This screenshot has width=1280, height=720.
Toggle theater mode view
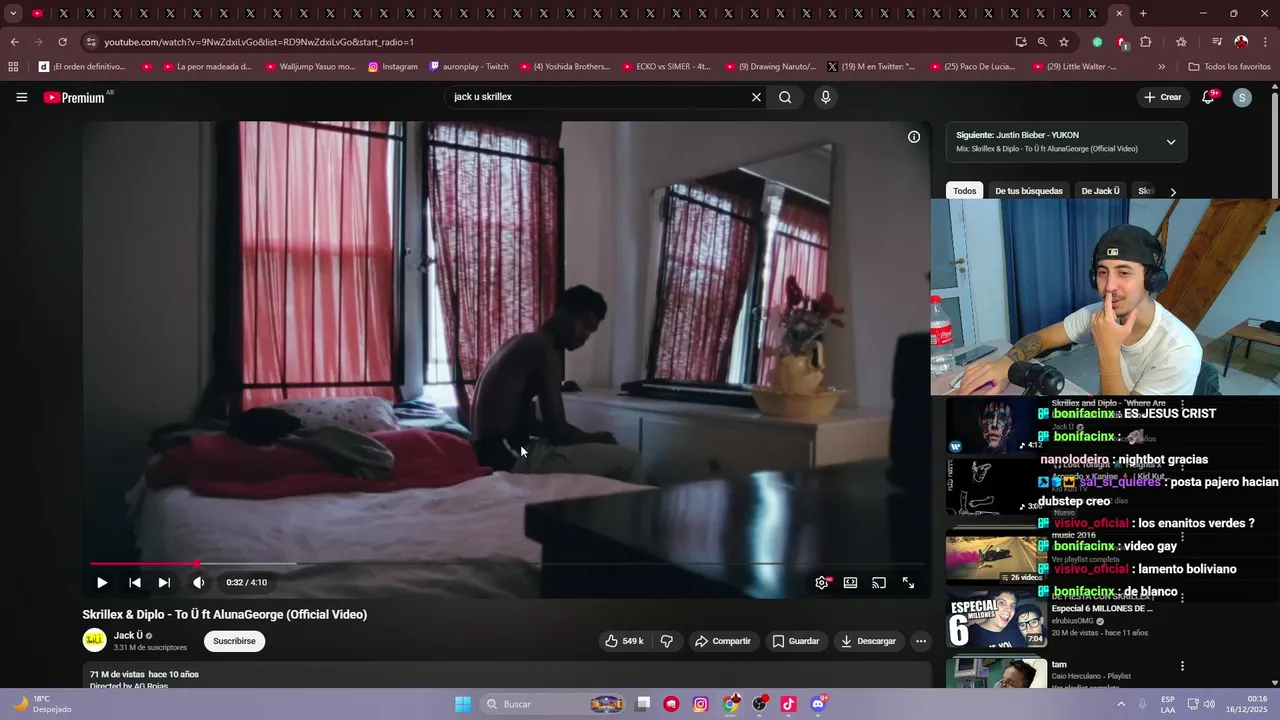[850, 582]
